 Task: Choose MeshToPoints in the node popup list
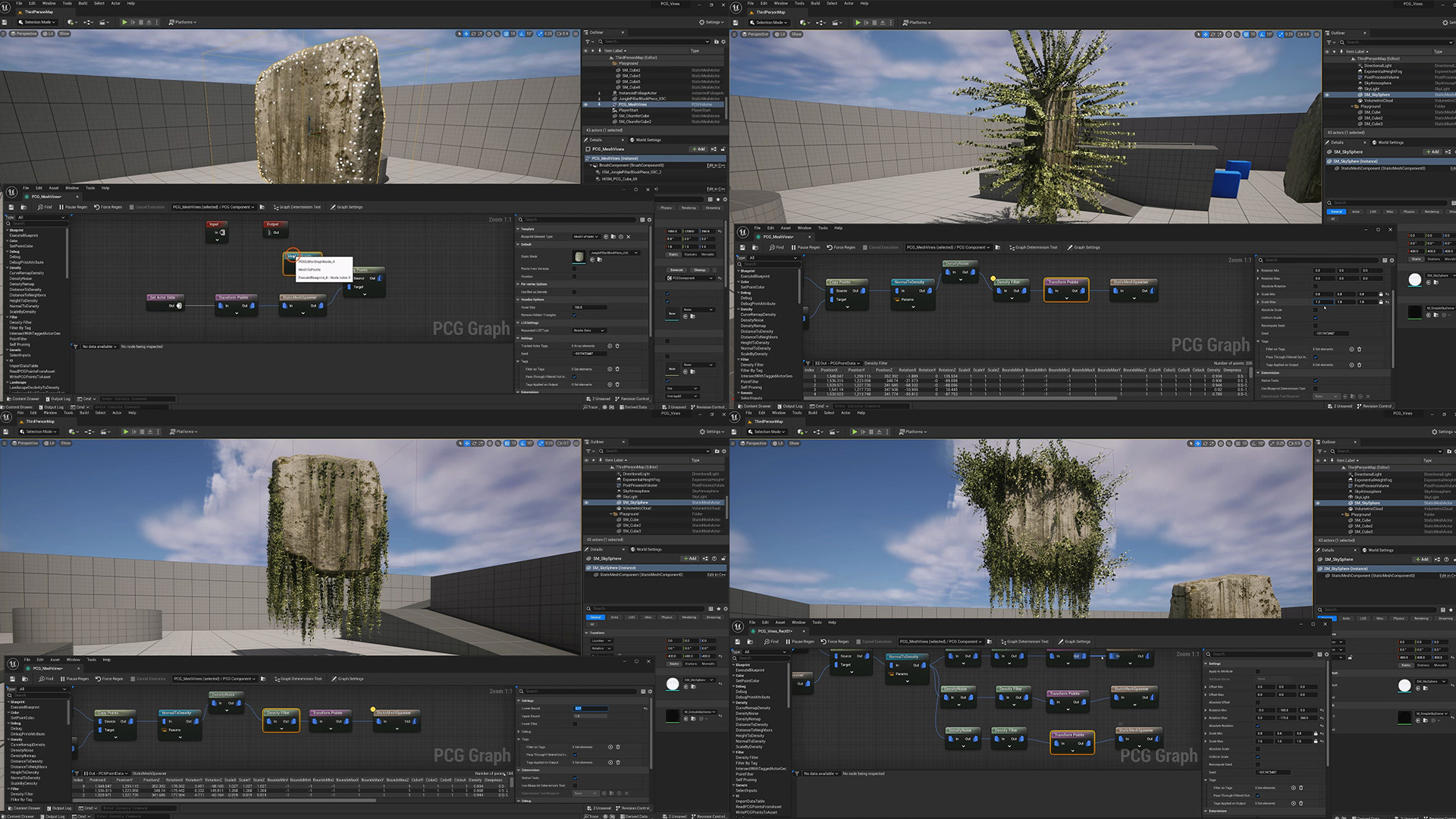pyautogui.click(x=309, y=269)
